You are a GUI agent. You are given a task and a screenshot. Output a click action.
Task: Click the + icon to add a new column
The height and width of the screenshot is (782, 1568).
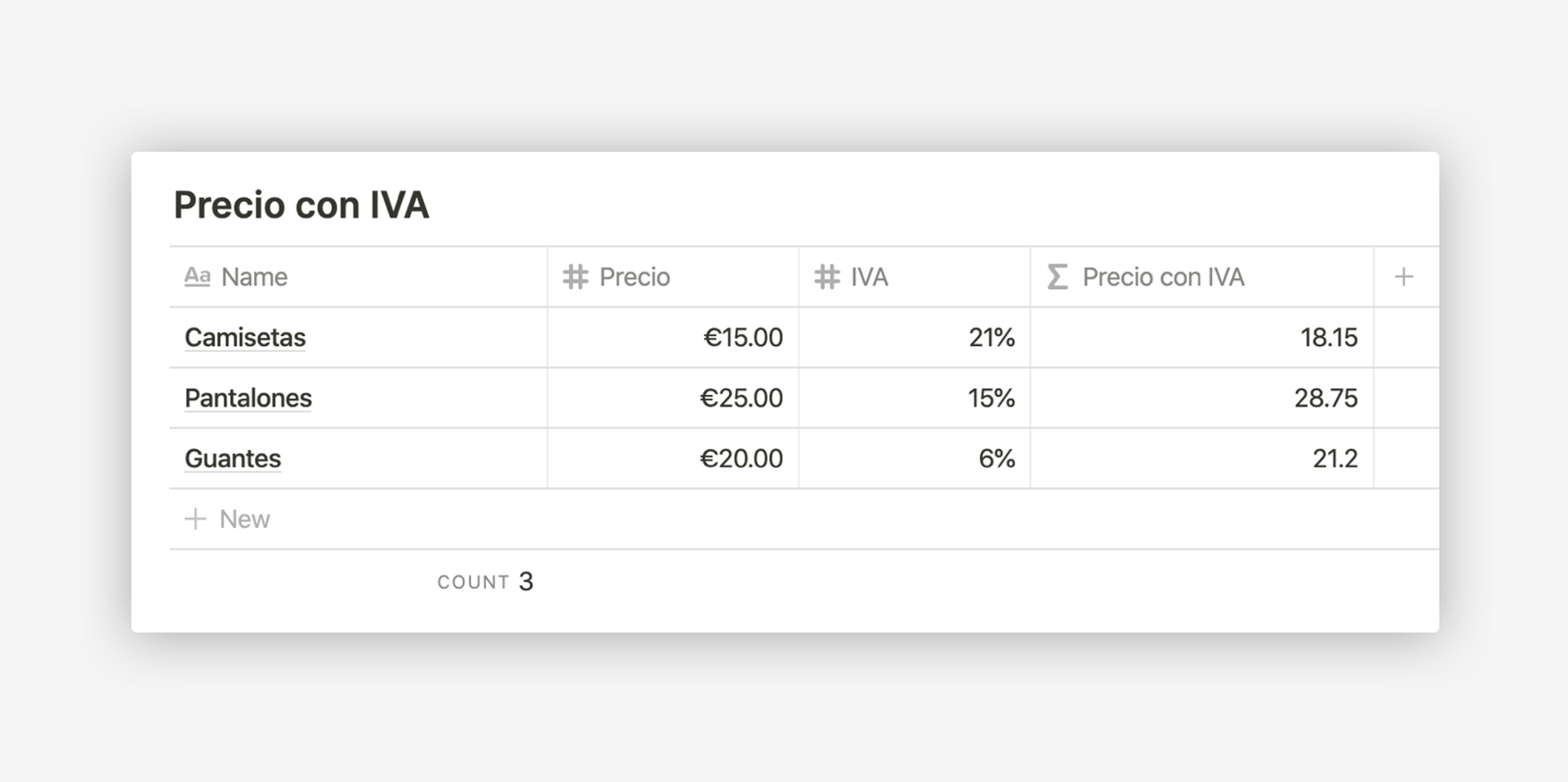pyautogui.click(x=1405, y=277)
